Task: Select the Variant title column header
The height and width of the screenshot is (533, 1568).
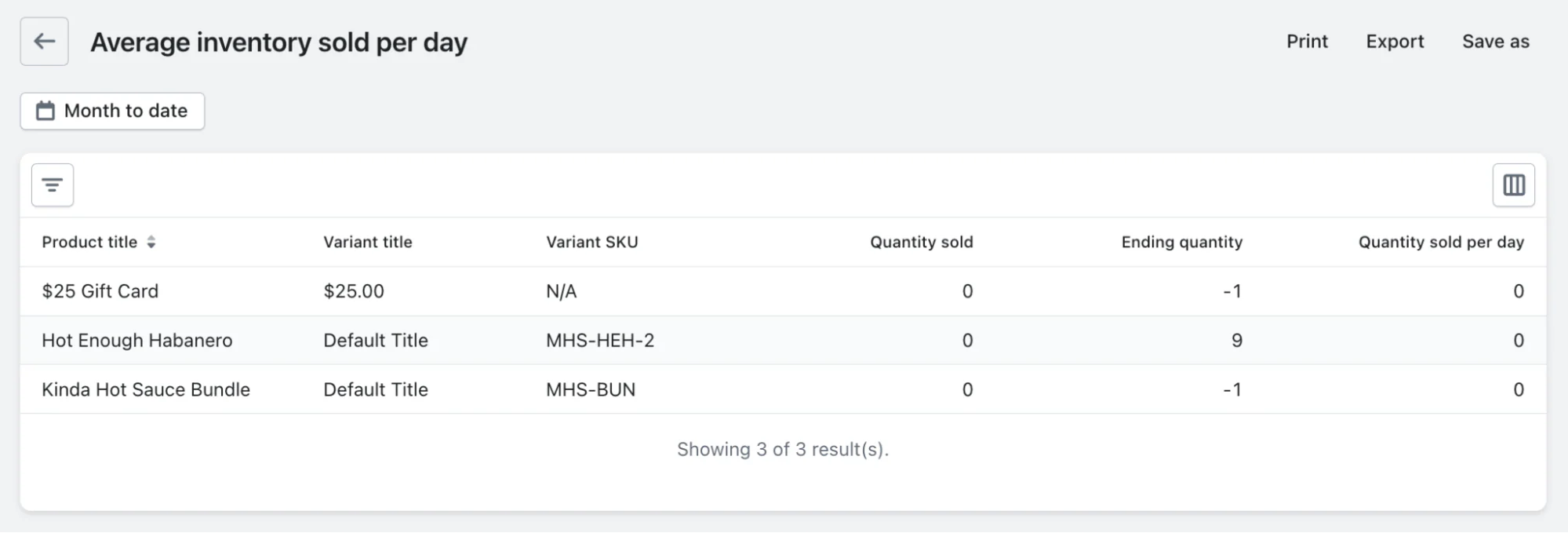Action: (367, 243)
